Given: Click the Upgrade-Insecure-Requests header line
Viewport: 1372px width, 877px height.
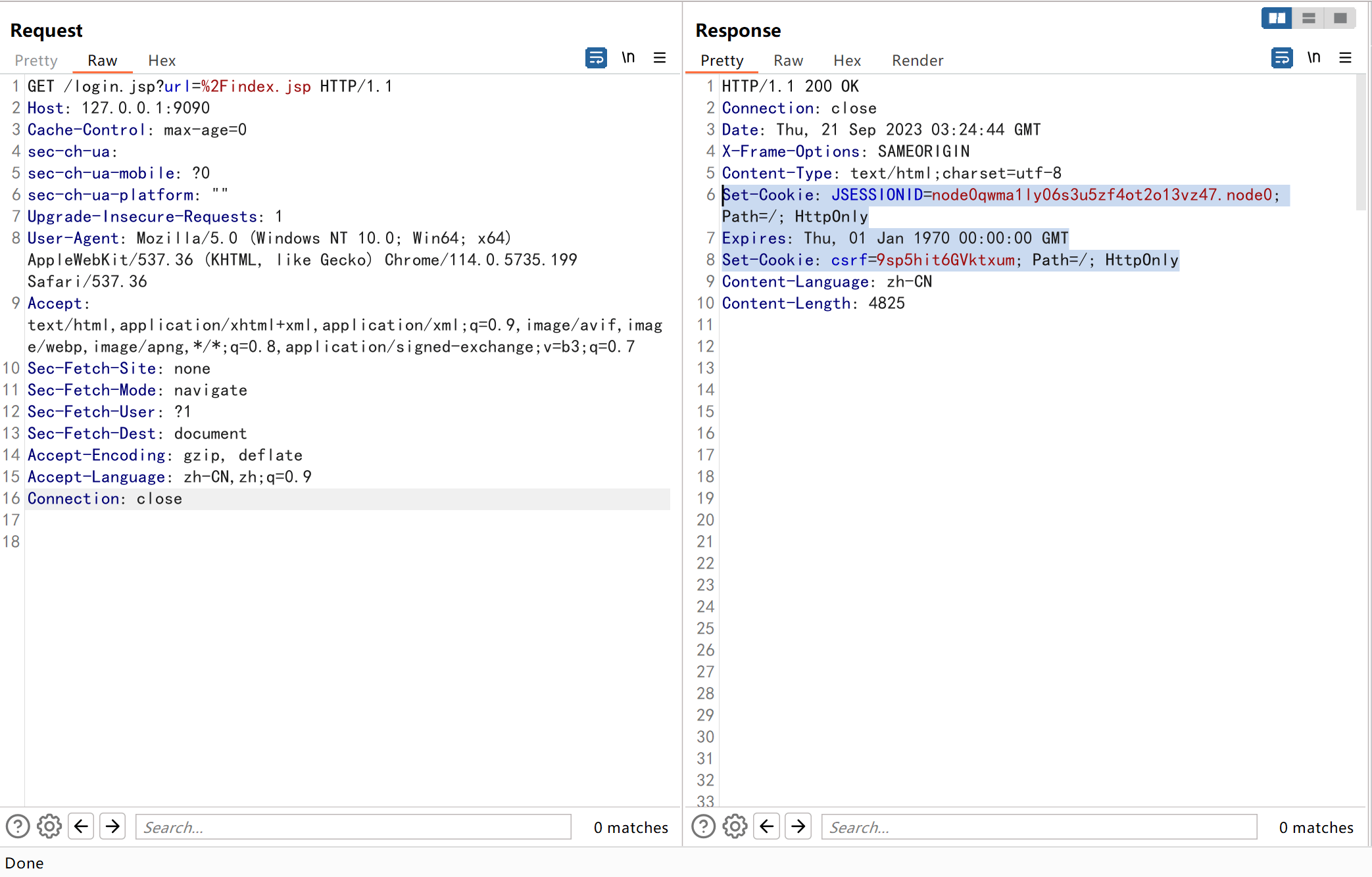Looking at the screenshot, I should point(155,216).
